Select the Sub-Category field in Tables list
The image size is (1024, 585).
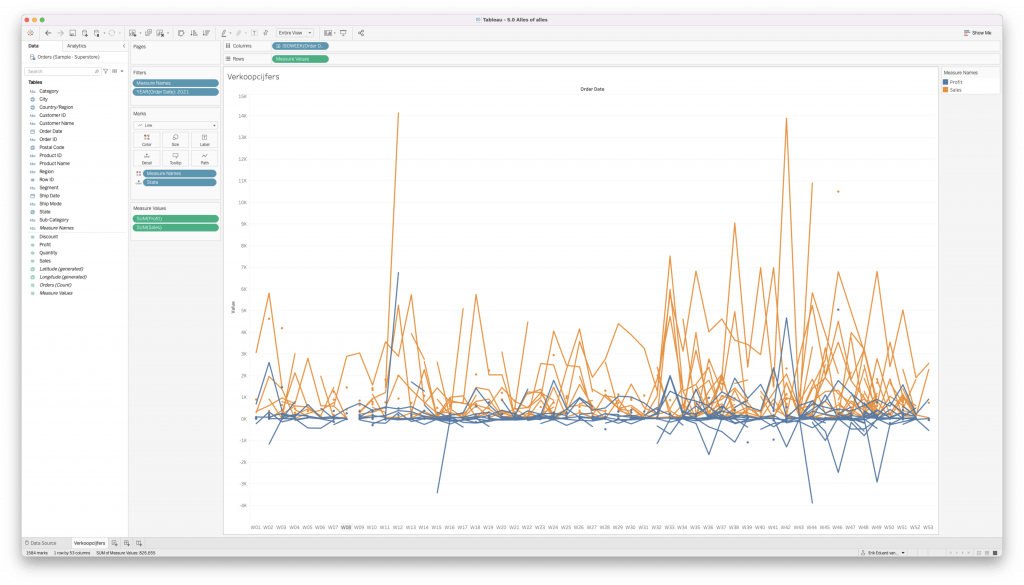[53, 219]
